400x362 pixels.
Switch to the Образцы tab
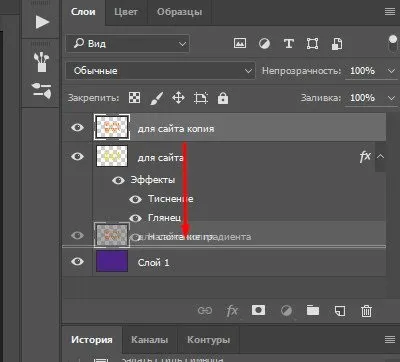click(179, 12)
